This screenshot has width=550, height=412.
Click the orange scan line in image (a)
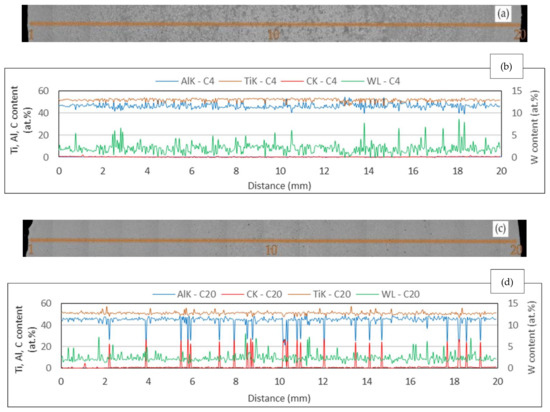tap(275, 24)
